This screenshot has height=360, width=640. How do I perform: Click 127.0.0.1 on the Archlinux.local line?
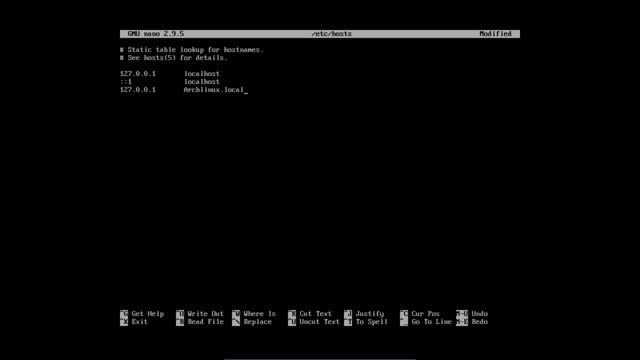(x=138, y=90)
